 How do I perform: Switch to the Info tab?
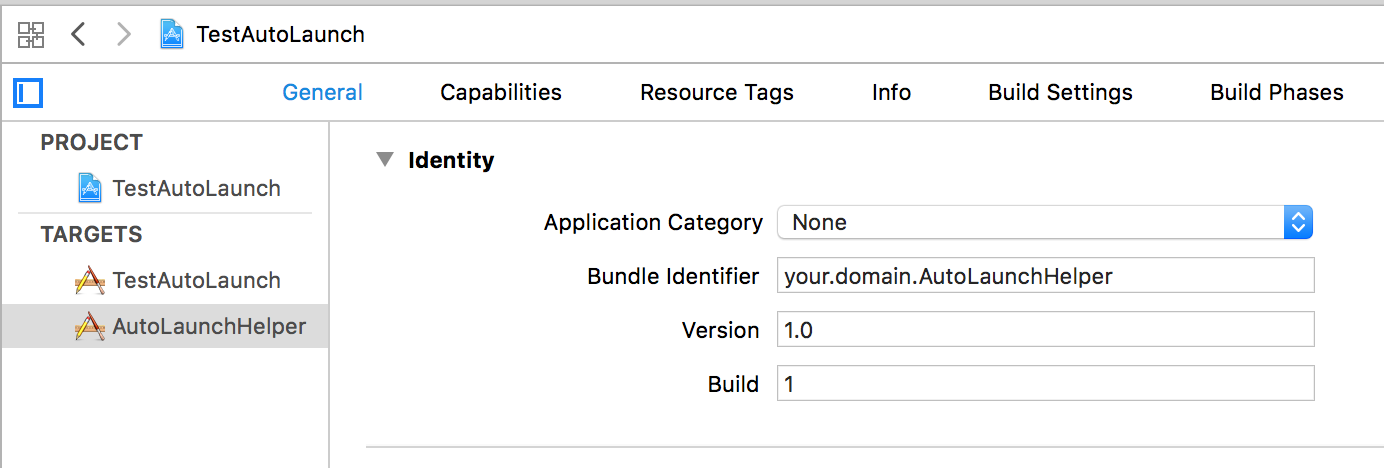point(891,93)
